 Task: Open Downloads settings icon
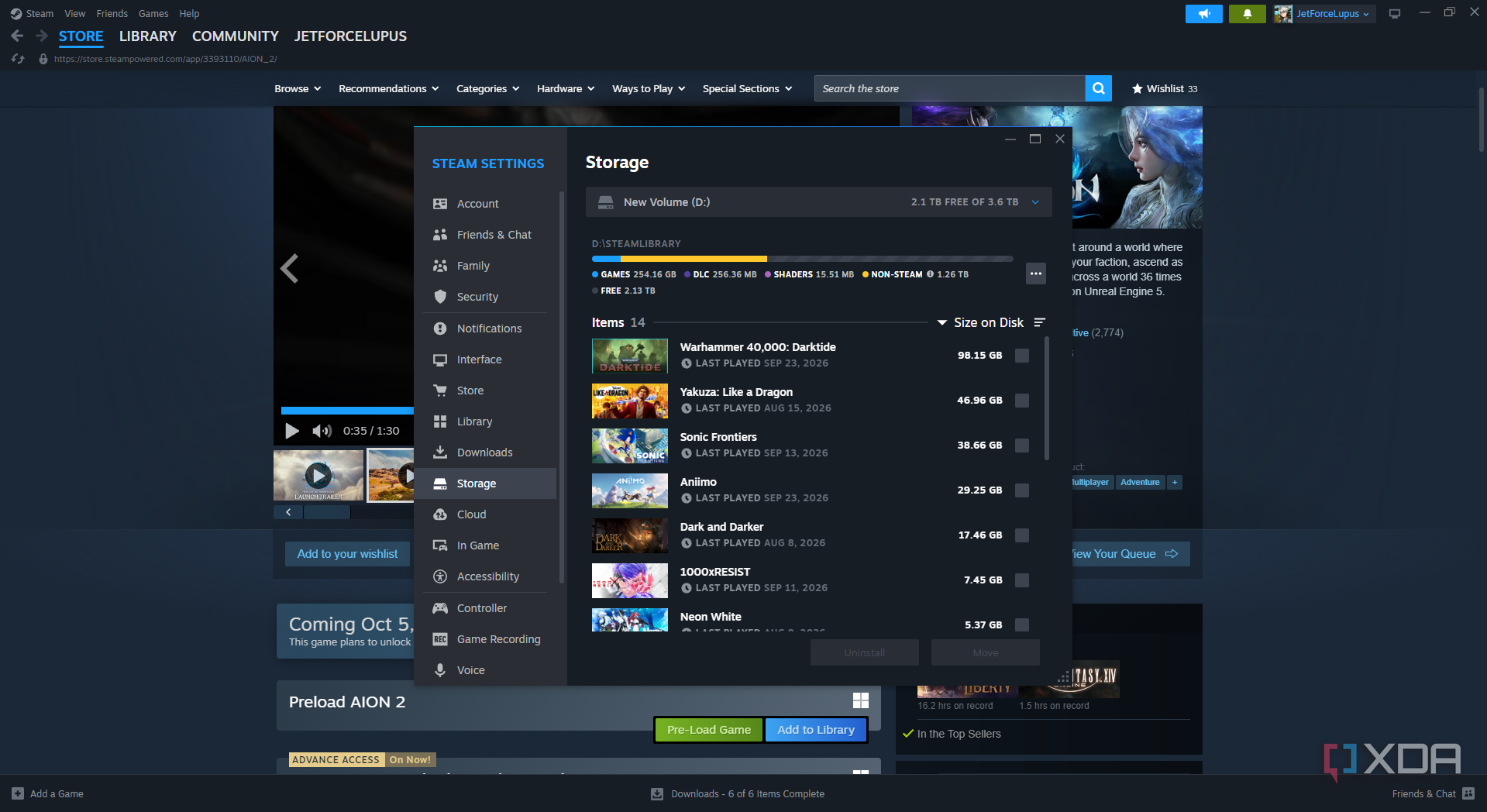point(440,452)
